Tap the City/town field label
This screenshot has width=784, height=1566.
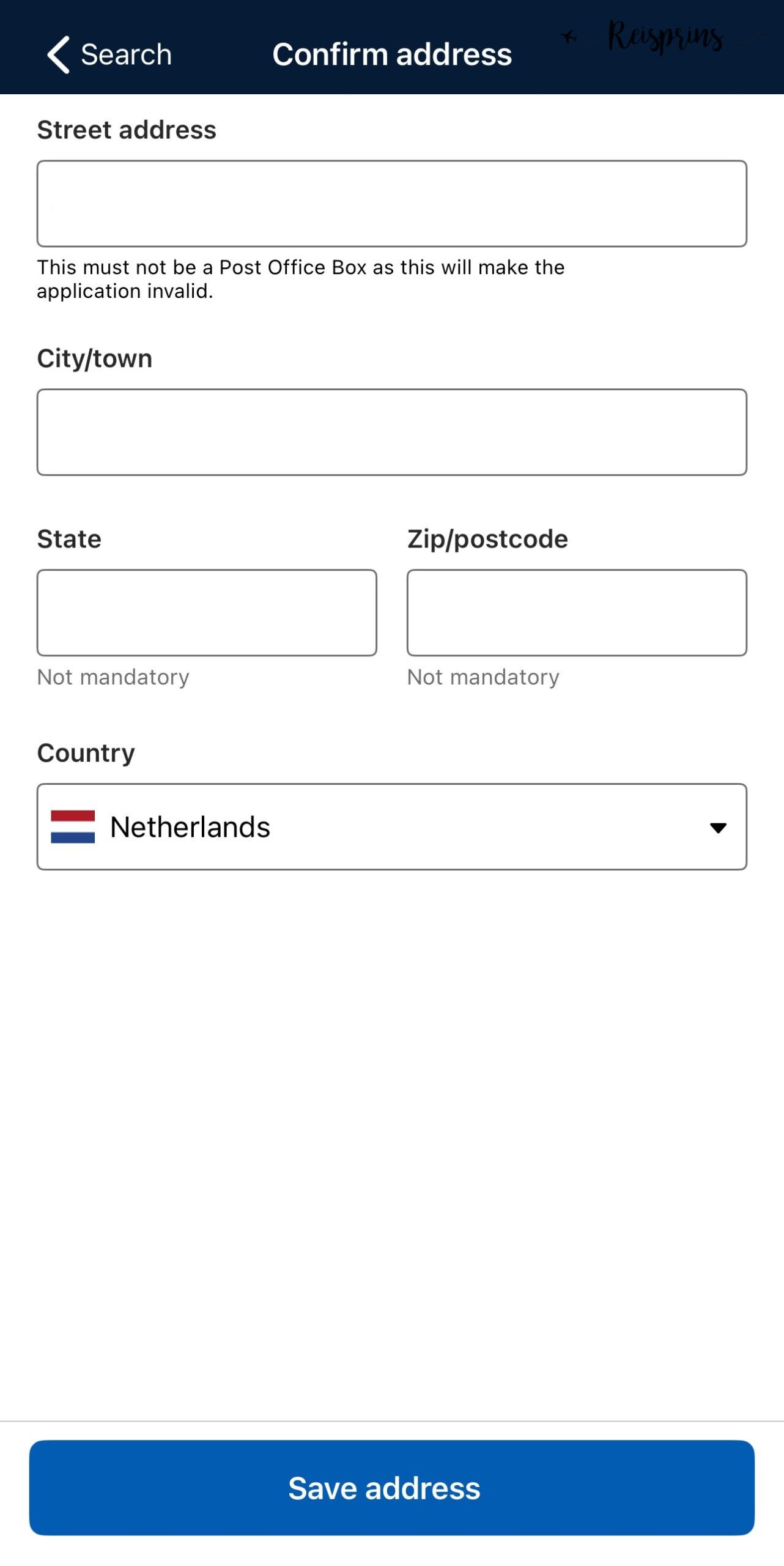tap(95, 358)
